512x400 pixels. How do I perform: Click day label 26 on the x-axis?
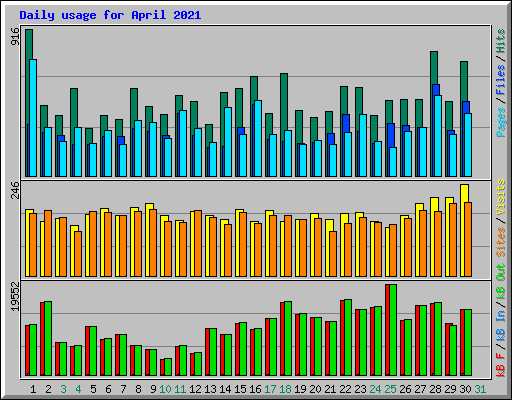click(x=405, y=389)
